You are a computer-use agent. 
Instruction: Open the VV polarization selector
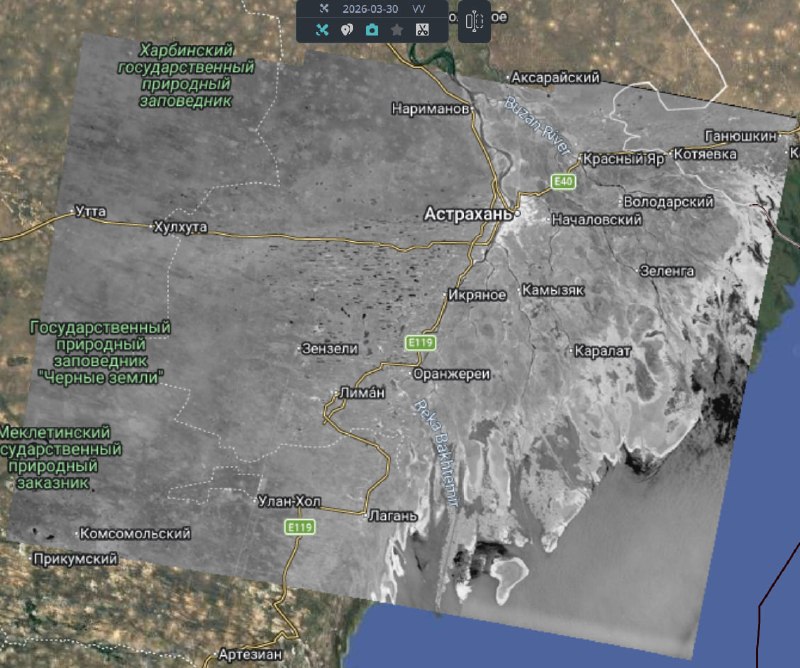[420, 8]
